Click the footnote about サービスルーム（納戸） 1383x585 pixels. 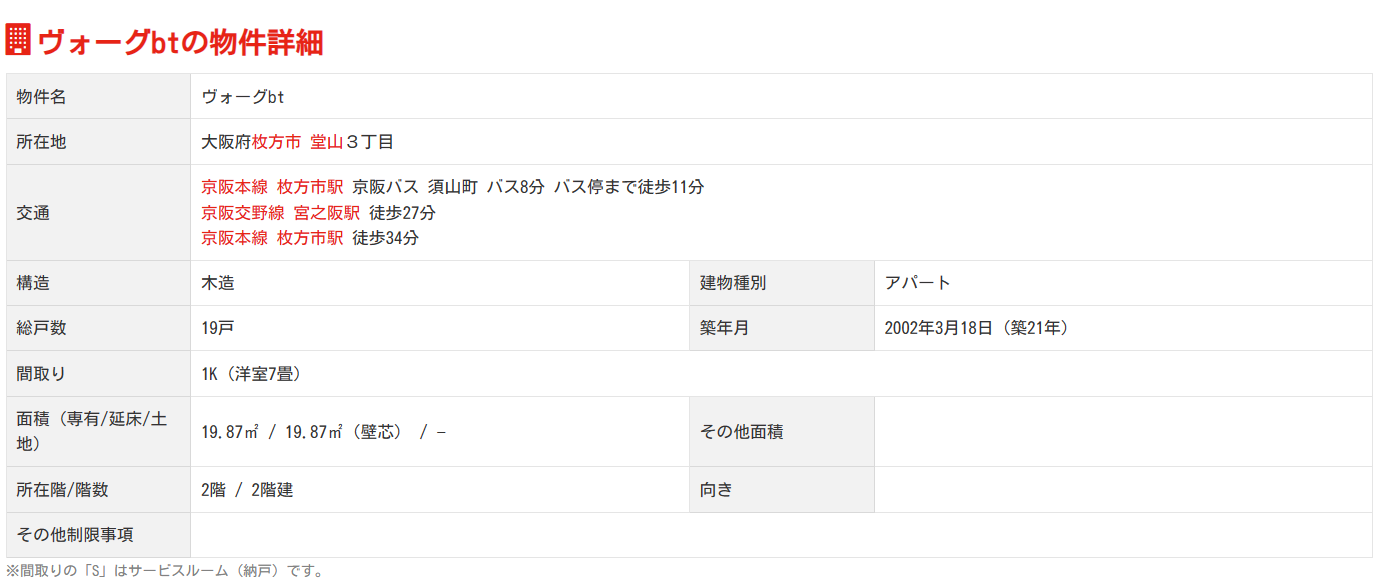(x=165, y=571)
